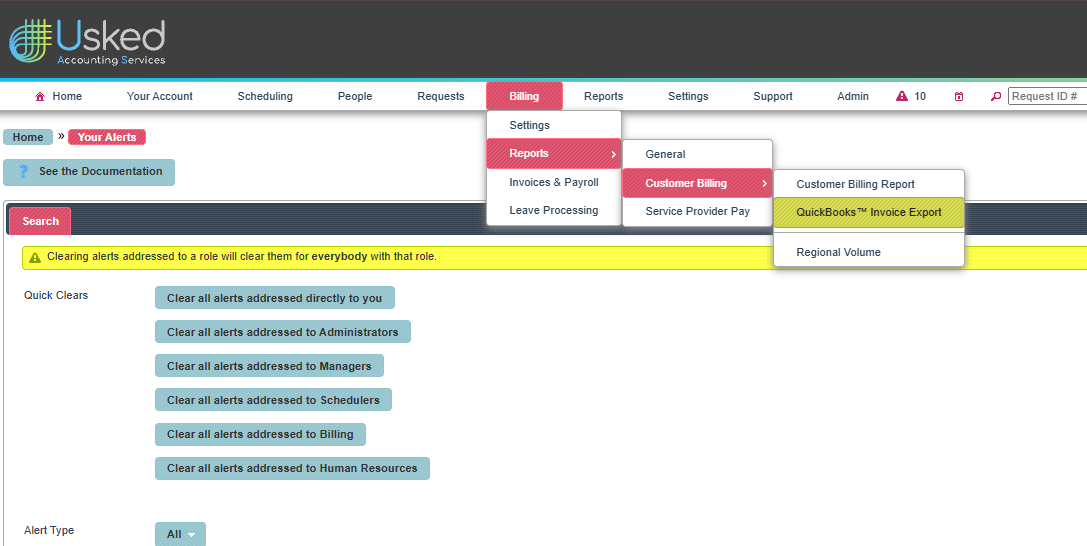Open See the Documentation button
This screenshot has height=546, width=1087.
coord(89,172)
